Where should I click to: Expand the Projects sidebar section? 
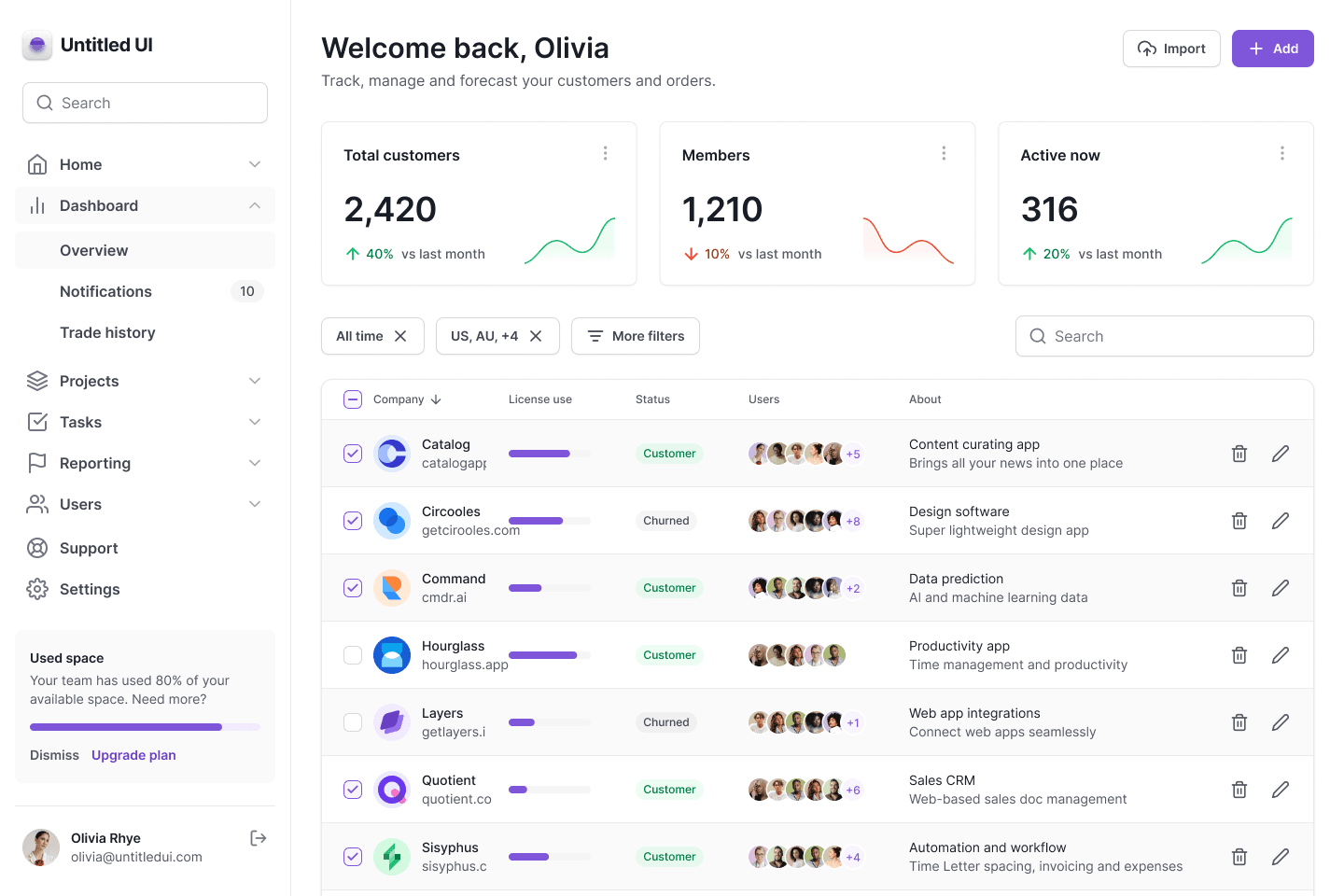coord(255,381)
